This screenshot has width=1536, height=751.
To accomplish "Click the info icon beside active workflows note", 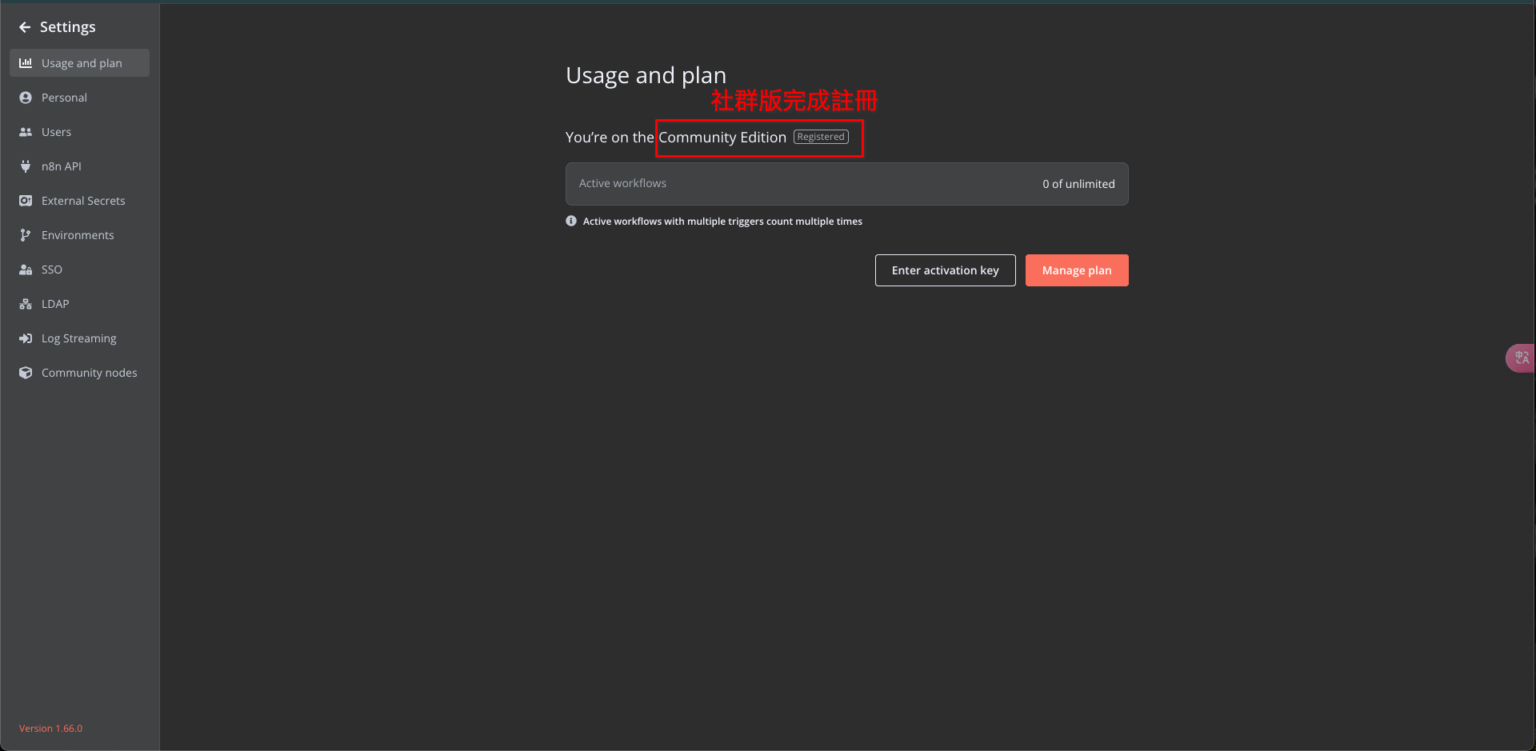I will 571,221.
